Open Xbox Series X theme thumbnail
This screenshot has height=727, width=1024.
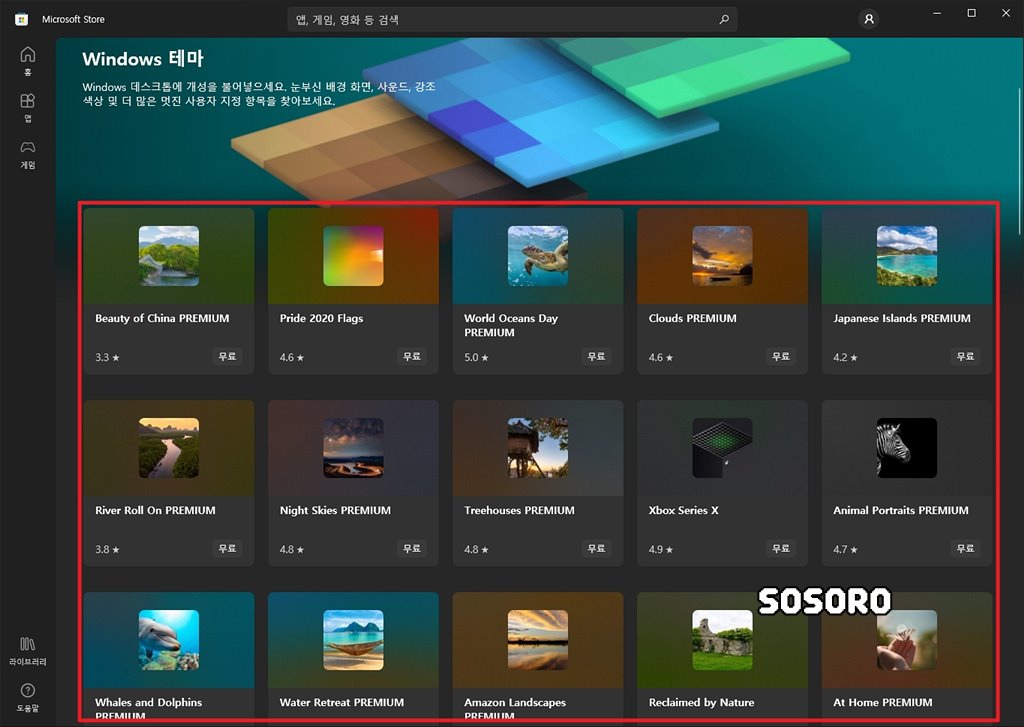[x=722, y=447]
